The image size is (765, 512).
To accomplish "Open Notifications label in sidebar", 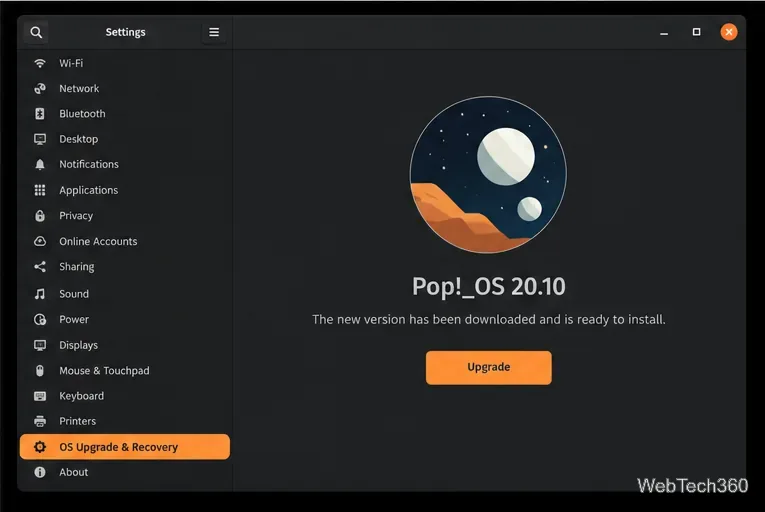I will point(89,164).
